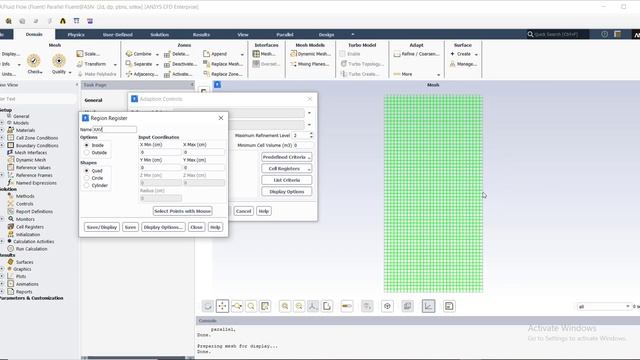Click the axes orientation view icon
This screenshot has height=360, width=640.
[x=313, y=306]
